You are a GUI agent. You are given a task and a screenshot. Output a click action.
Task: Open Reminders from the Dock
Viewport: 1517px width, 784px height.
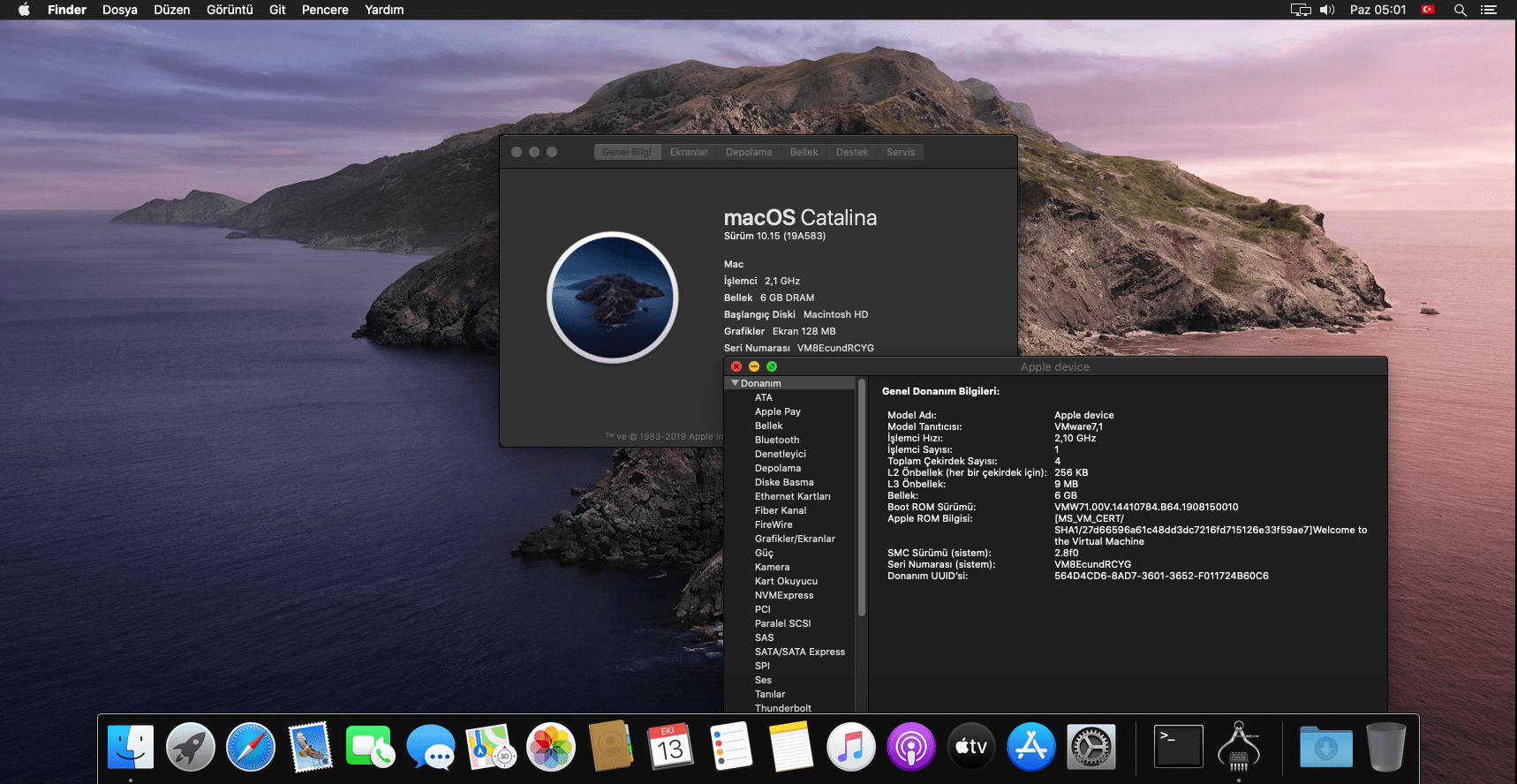point(731,747)
